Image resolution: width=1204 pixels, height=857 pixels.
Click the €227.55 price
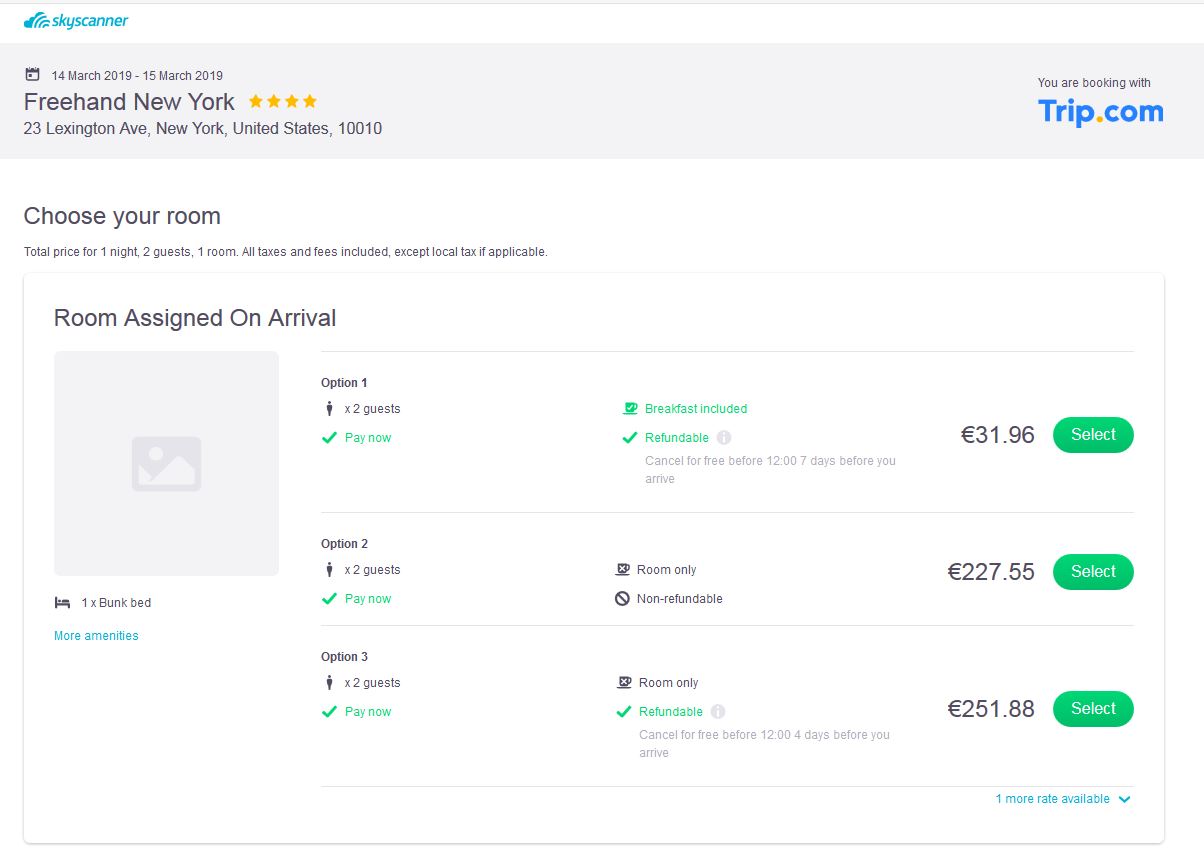pos(991,572)
